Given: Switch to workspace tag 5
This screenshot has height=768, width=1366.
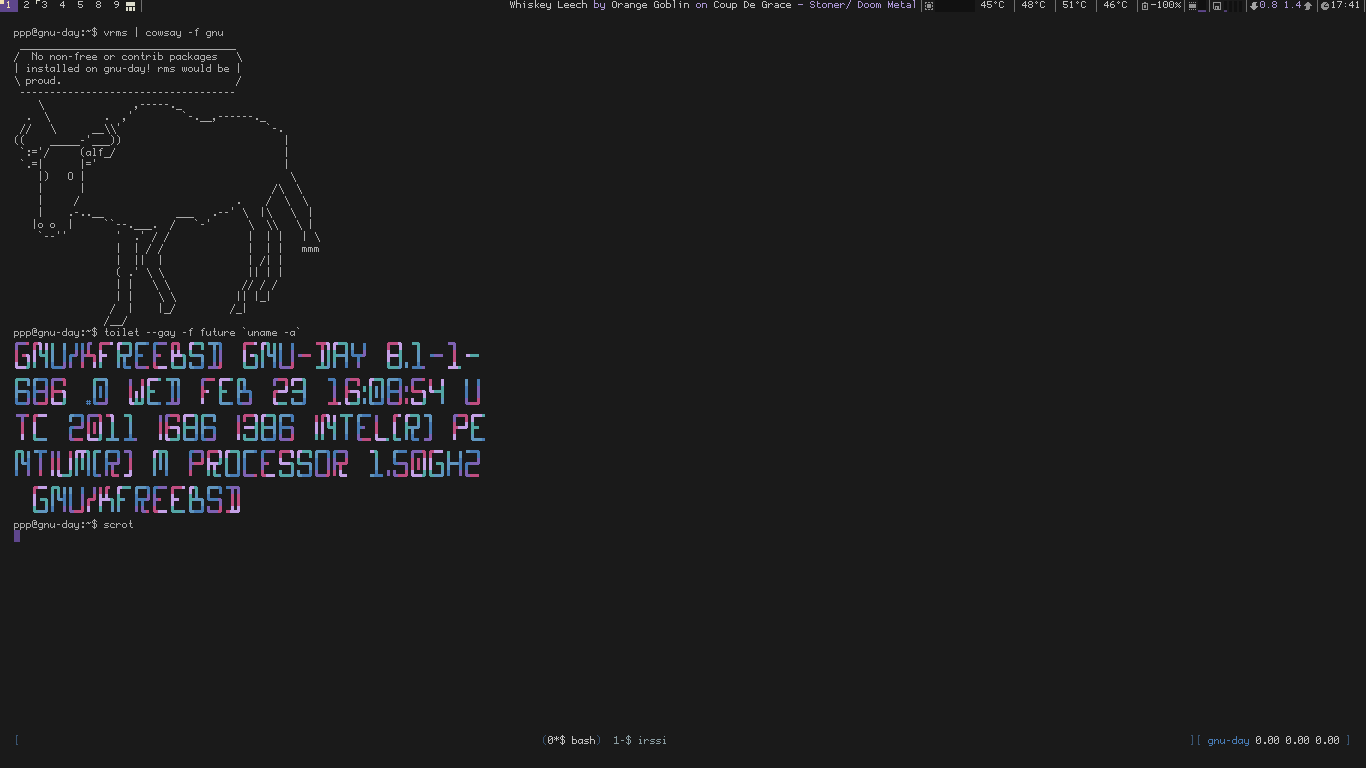Looking at the screenshot, I should [80, 5].
